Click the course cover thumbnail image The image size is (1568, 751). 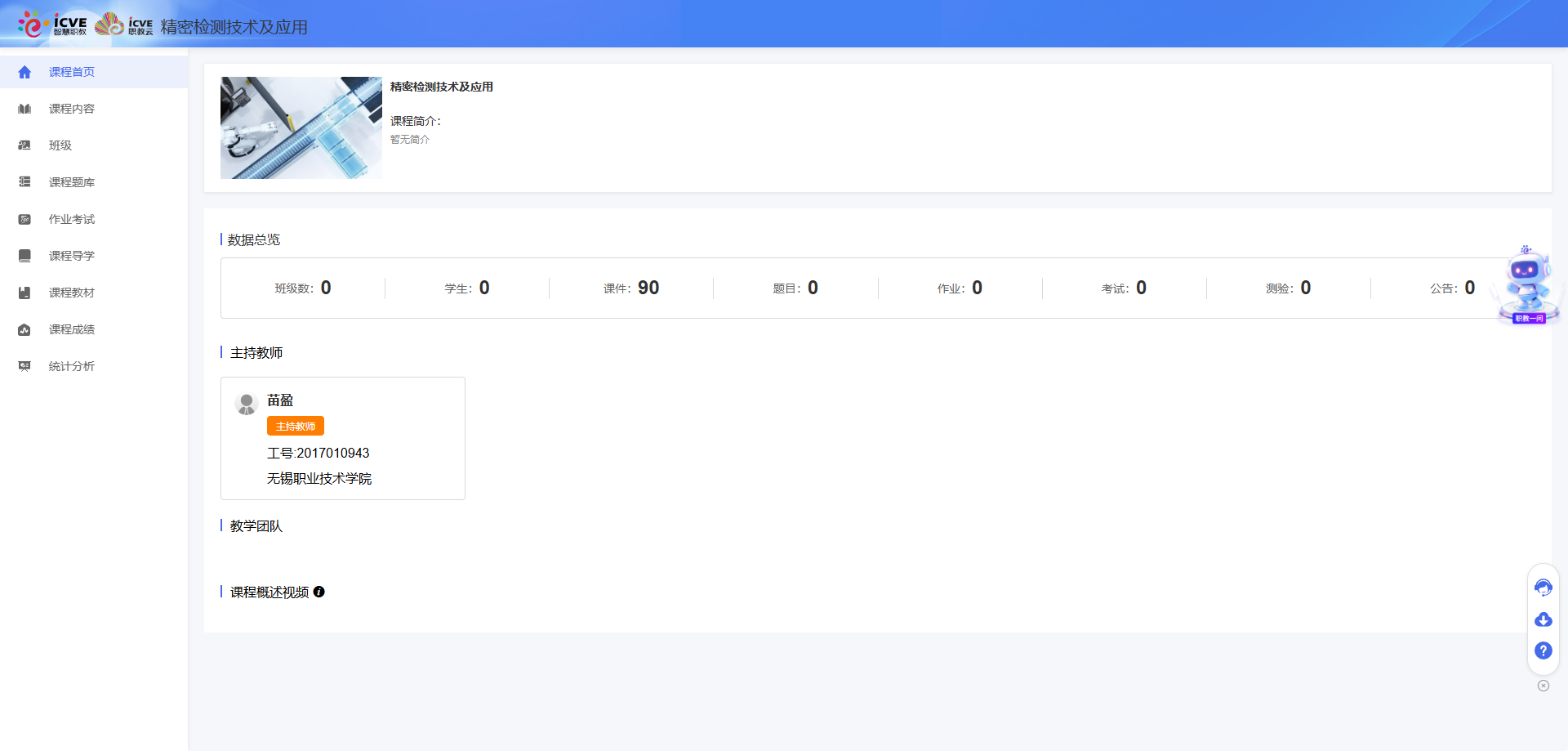click(301, 127)
